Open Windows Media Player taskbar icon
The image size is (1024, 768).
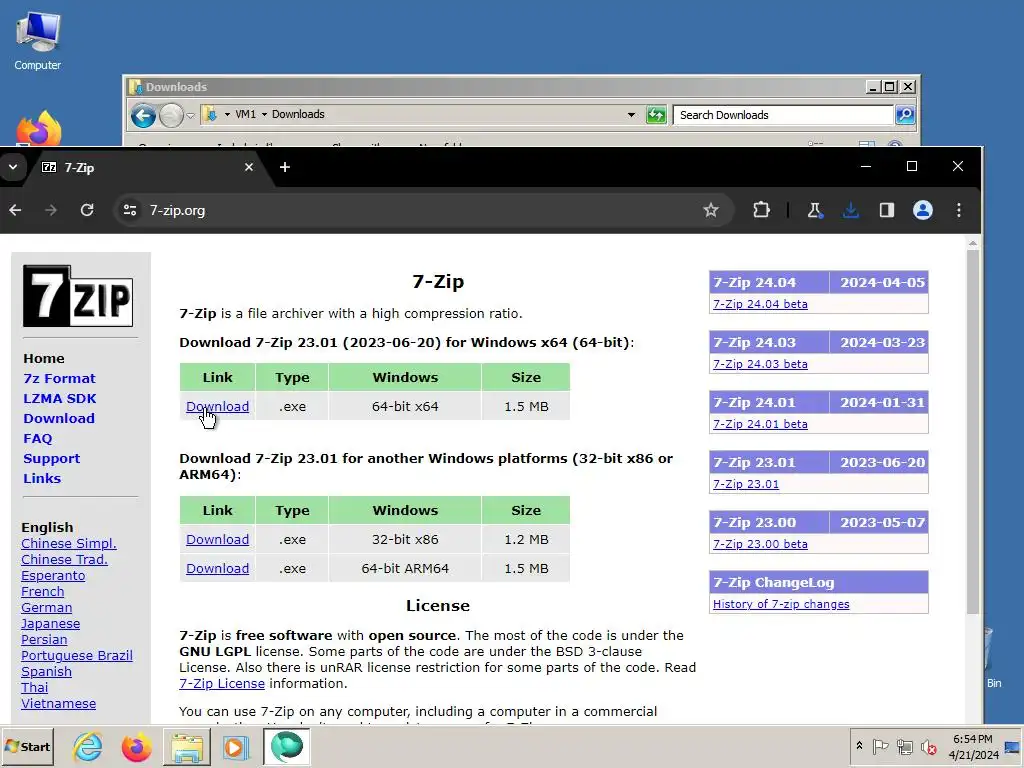tap(236, 746)
